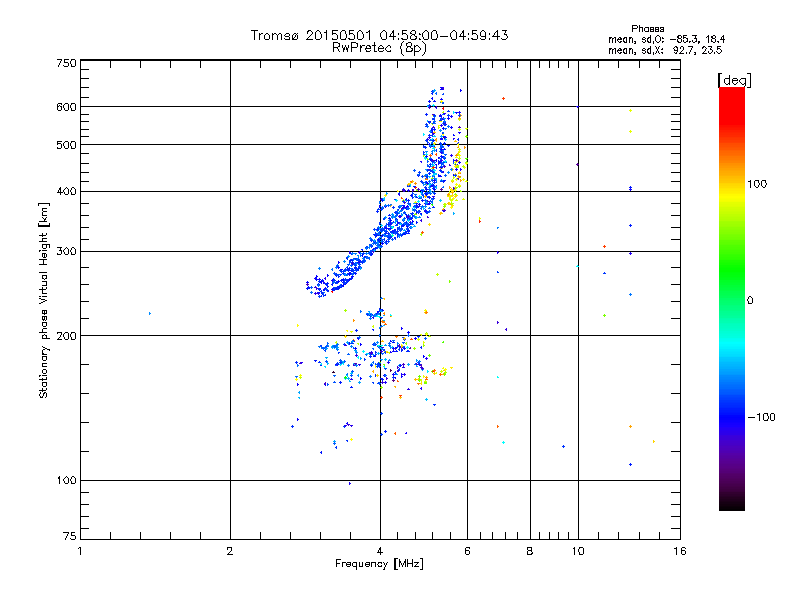Click the x-axis tick label '1'
The height and width of the screenshot is (600, 800).
point(80,551)
